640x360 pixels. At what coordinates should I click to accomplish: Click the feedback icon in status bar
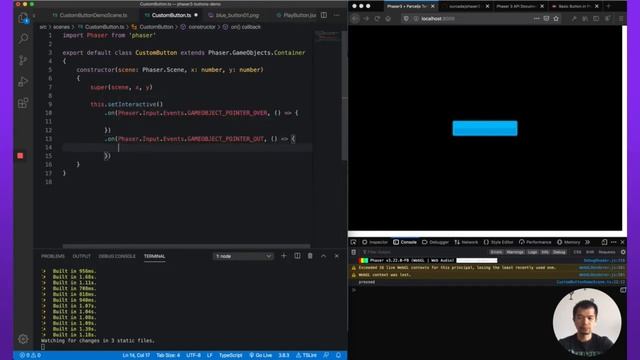[326, 355]
